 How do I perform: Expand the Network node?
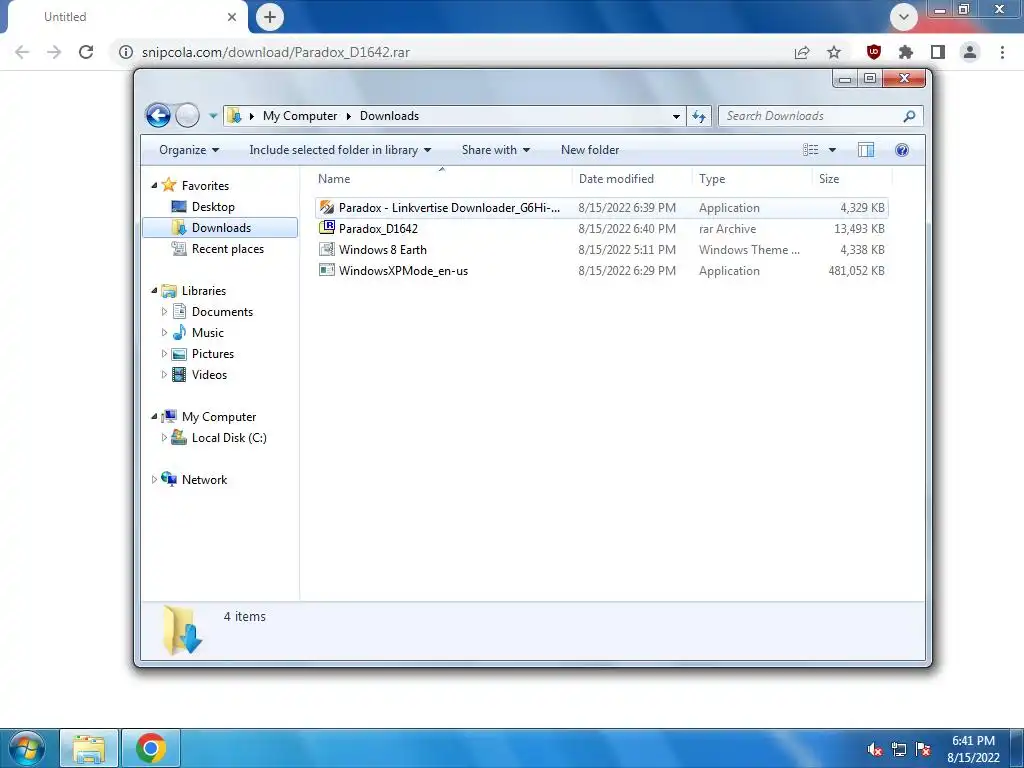tap(154, 479)
